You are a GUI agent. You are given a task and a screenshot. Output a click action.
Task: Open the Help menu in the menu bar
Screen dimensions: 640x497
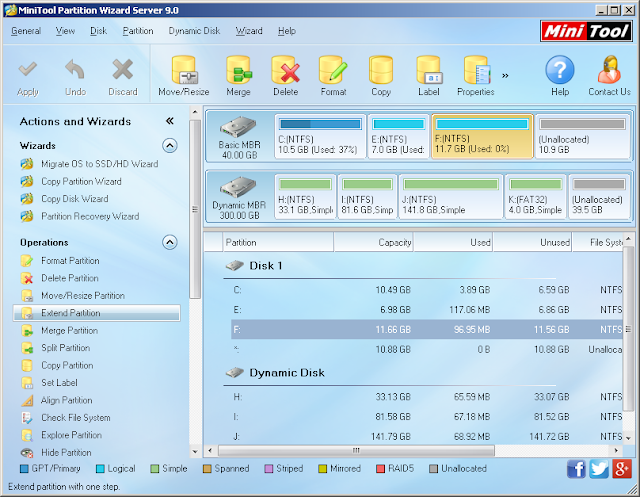287,31
